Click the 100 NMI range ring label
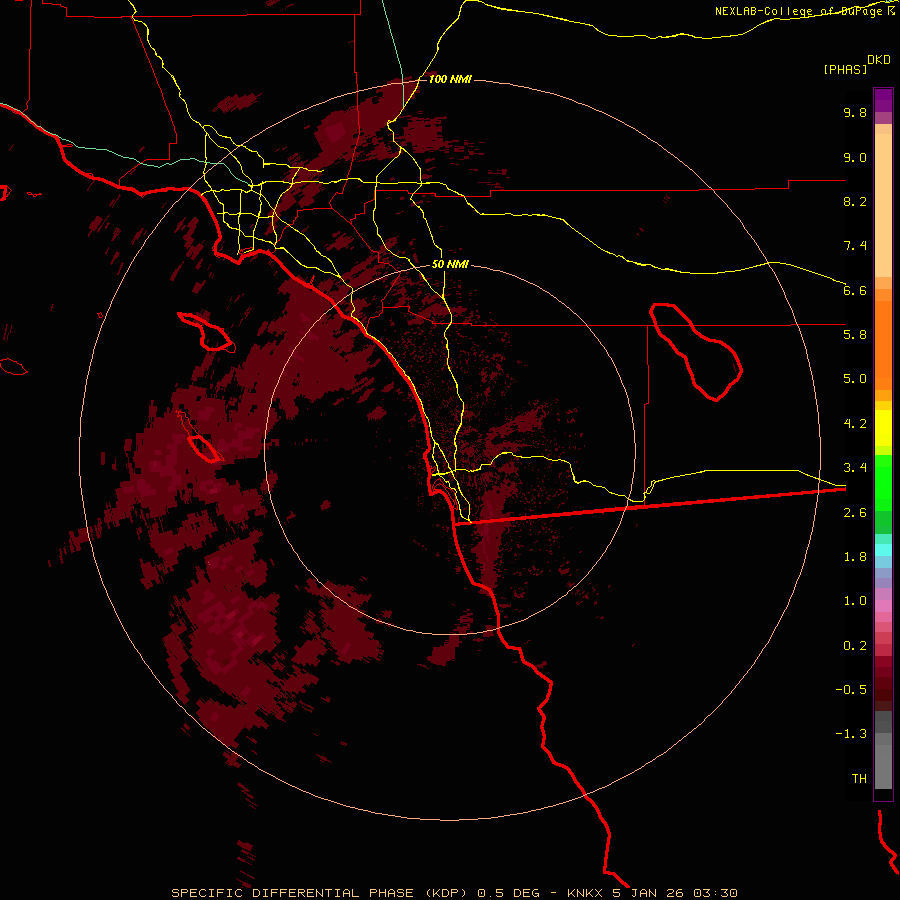This screenshot has width=900, height=900. point(450,79)
